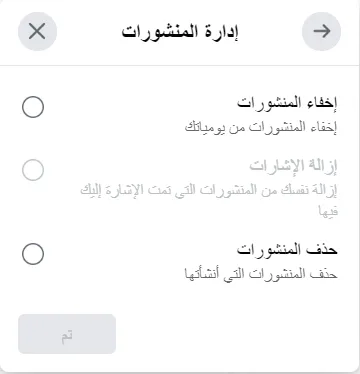Click the تم done button
Viewport: 360px width, 374px height.
(67, 334)
